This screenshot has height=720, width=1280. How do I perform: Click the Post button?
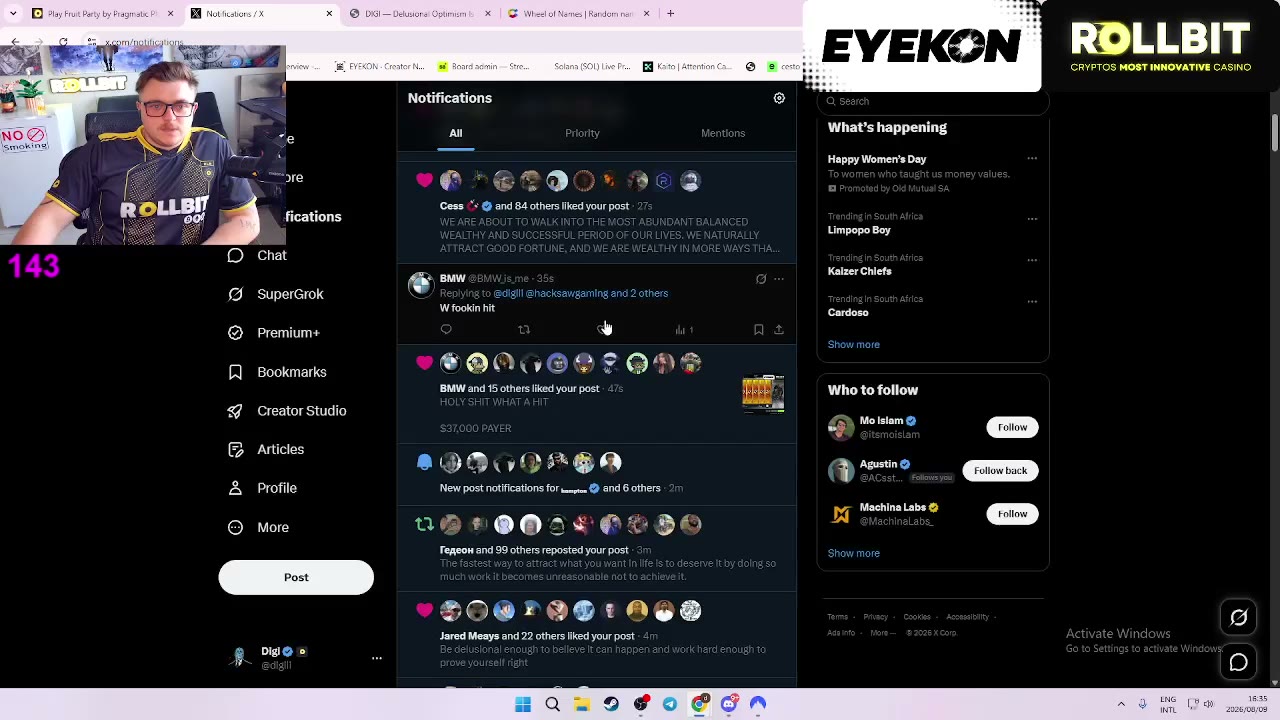(x=296, y=577)
